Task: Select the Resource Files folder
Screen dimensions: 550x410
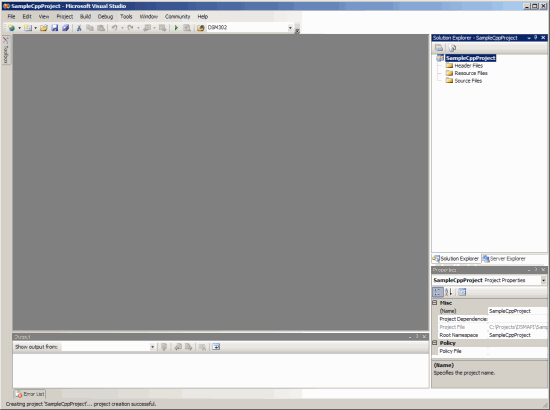Action: pyautogui.click(x=471, y=73)
